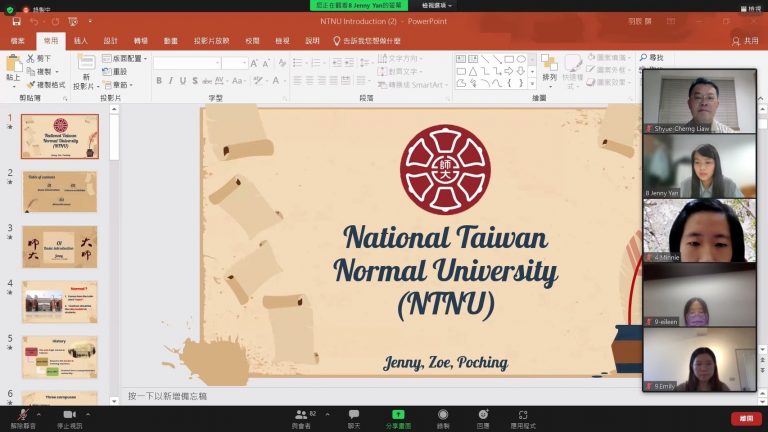Toggle Underline text formatting

pyautogui.click(x=185, y=81)
